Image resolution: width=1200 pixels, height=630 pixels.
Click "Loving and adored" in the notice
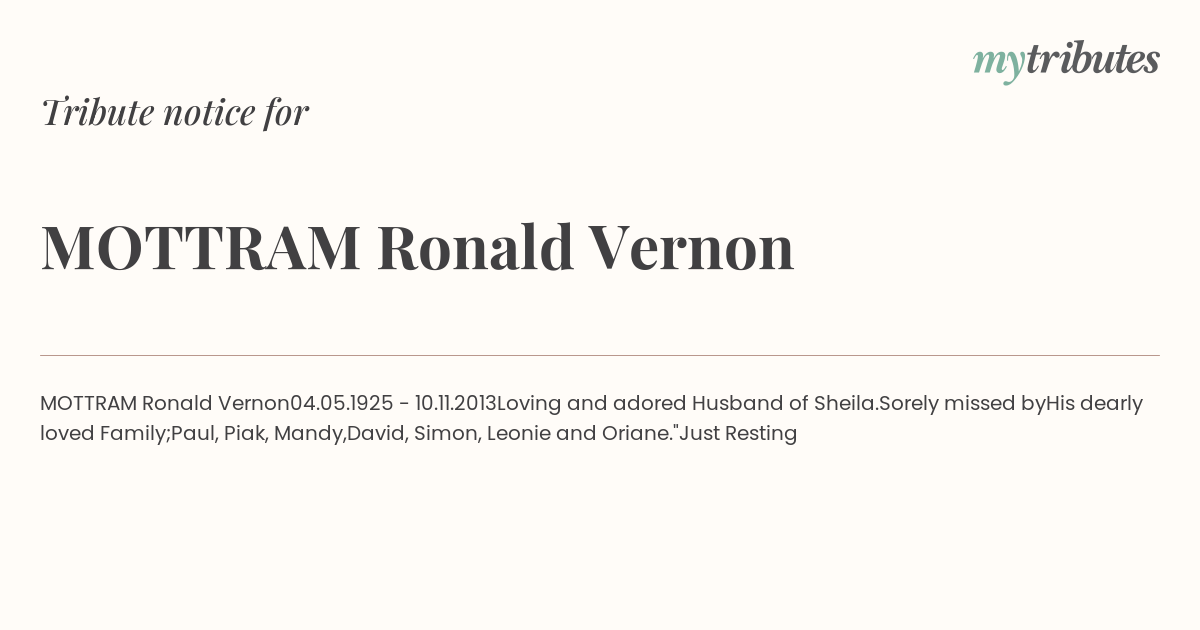[592, 404]
